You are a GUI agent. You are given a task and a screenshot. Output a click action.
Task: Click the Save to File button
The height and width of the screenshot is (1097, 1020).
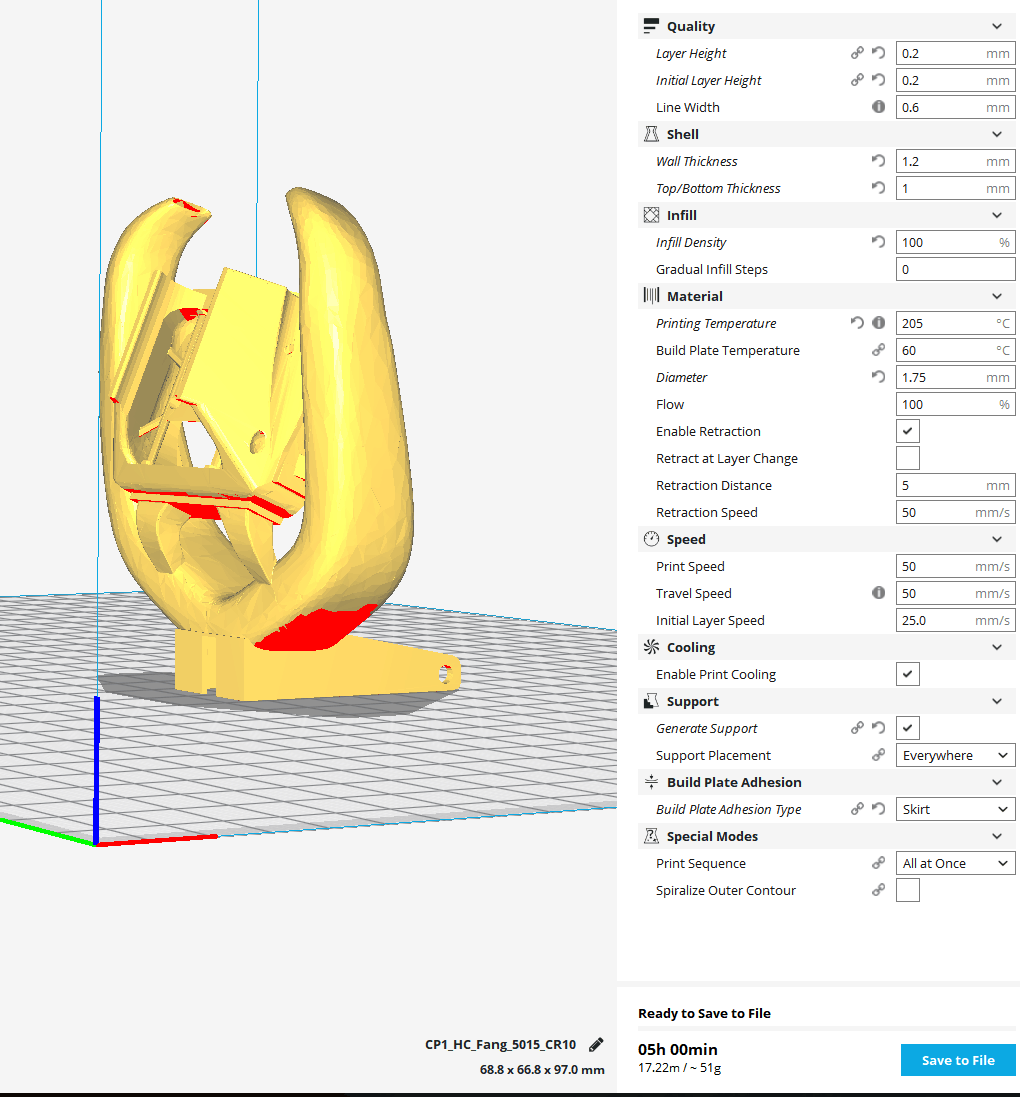click(x=957, y=1060)
